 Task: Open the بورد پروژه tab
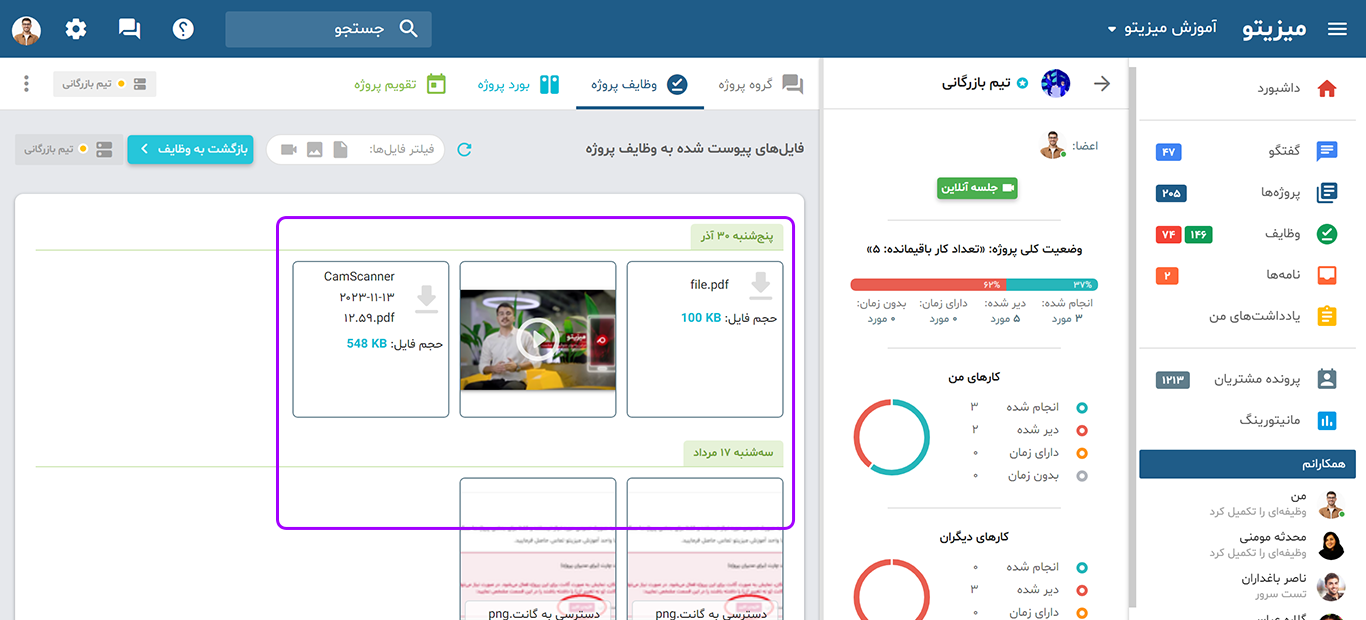(x=519, y=84)
